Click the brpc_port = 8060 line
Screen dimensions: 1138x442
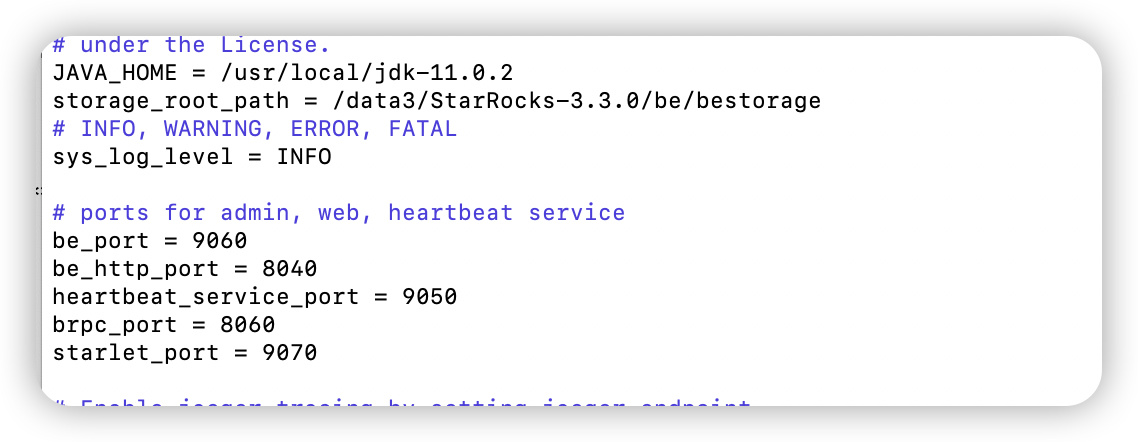tap(163, 325)
